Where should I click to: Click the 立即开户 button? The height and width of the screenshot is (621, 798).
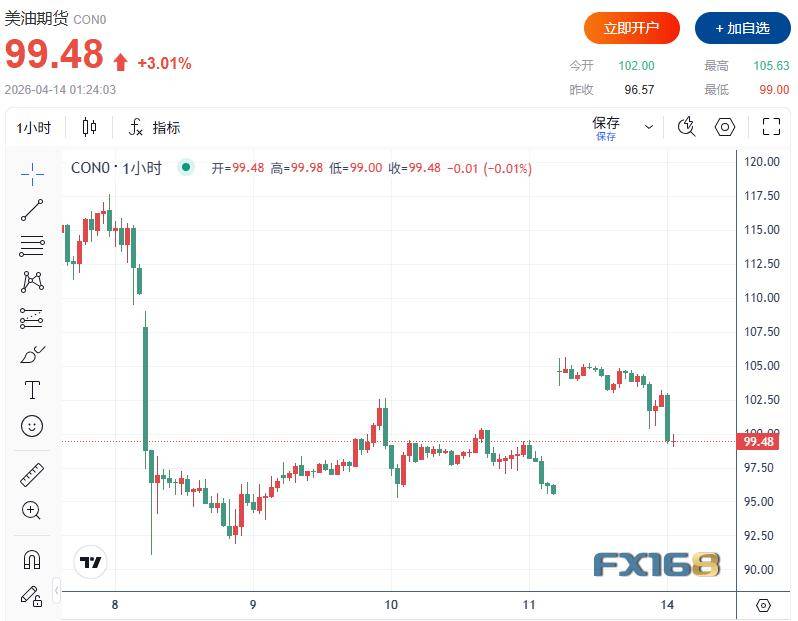(x=632, y=28)
